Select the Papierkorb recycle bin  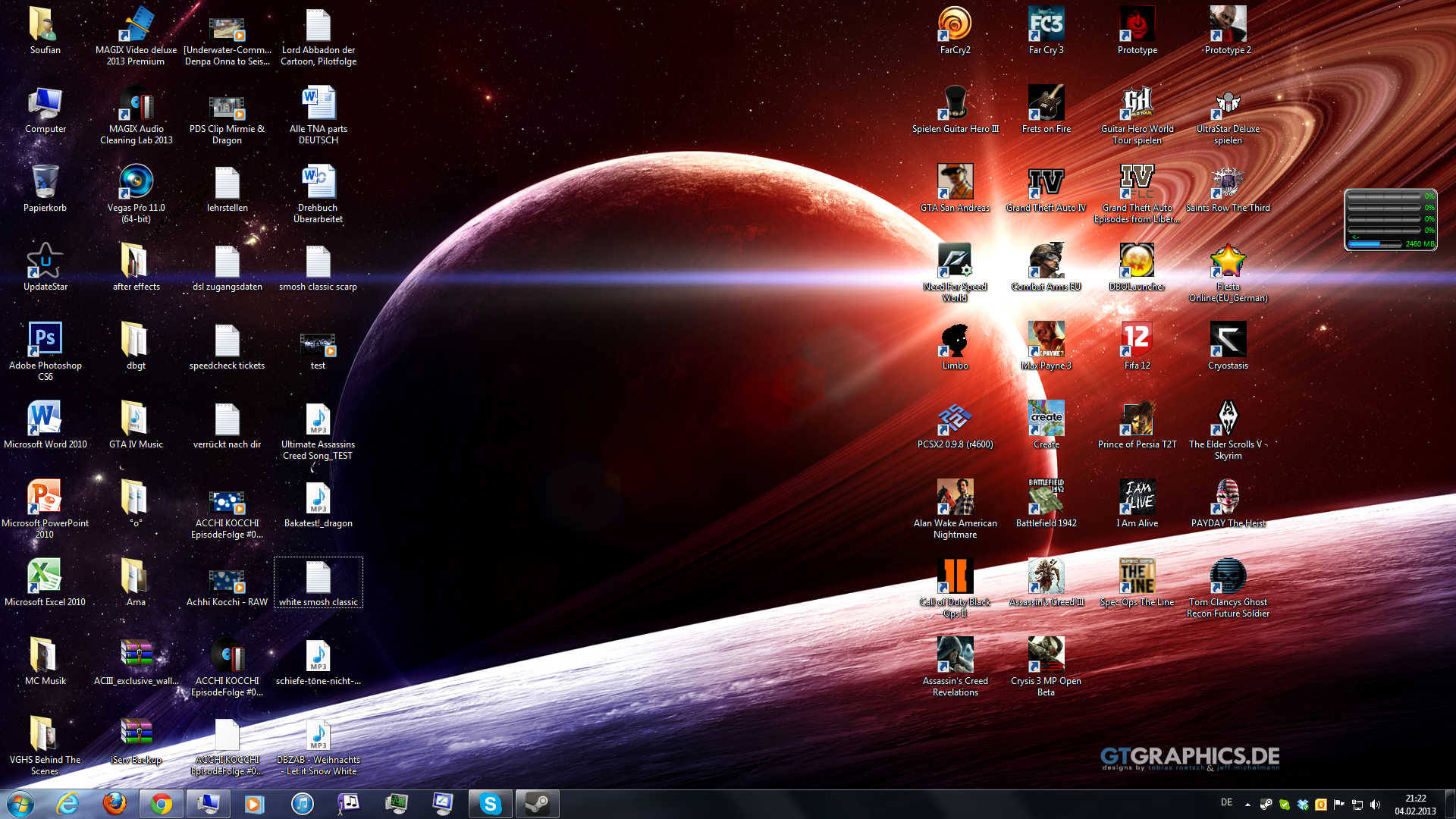(45, 188)
